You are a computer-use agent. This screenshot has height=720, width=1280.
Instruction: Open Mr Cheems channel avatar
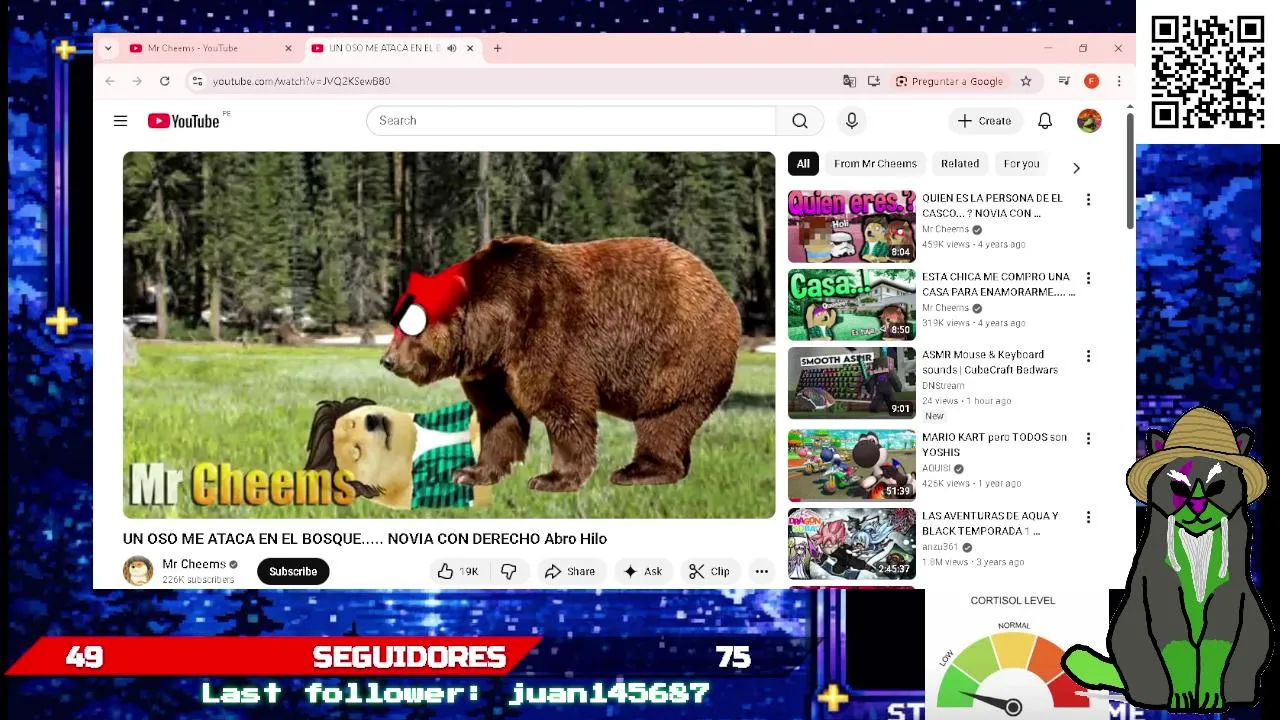[x=138, y=571]
